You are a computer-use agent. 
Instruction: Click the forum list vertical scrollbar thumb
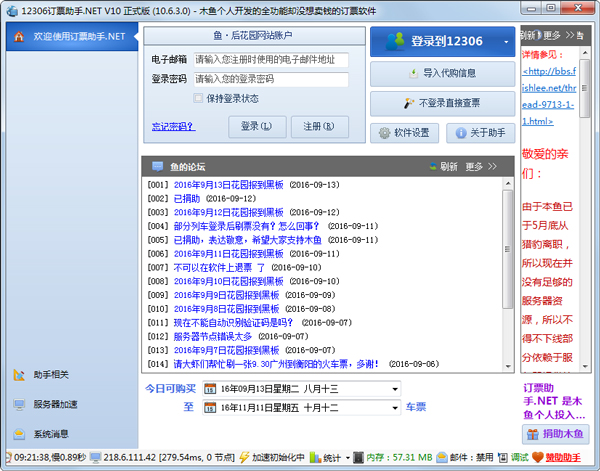click(x=508, y=249)
